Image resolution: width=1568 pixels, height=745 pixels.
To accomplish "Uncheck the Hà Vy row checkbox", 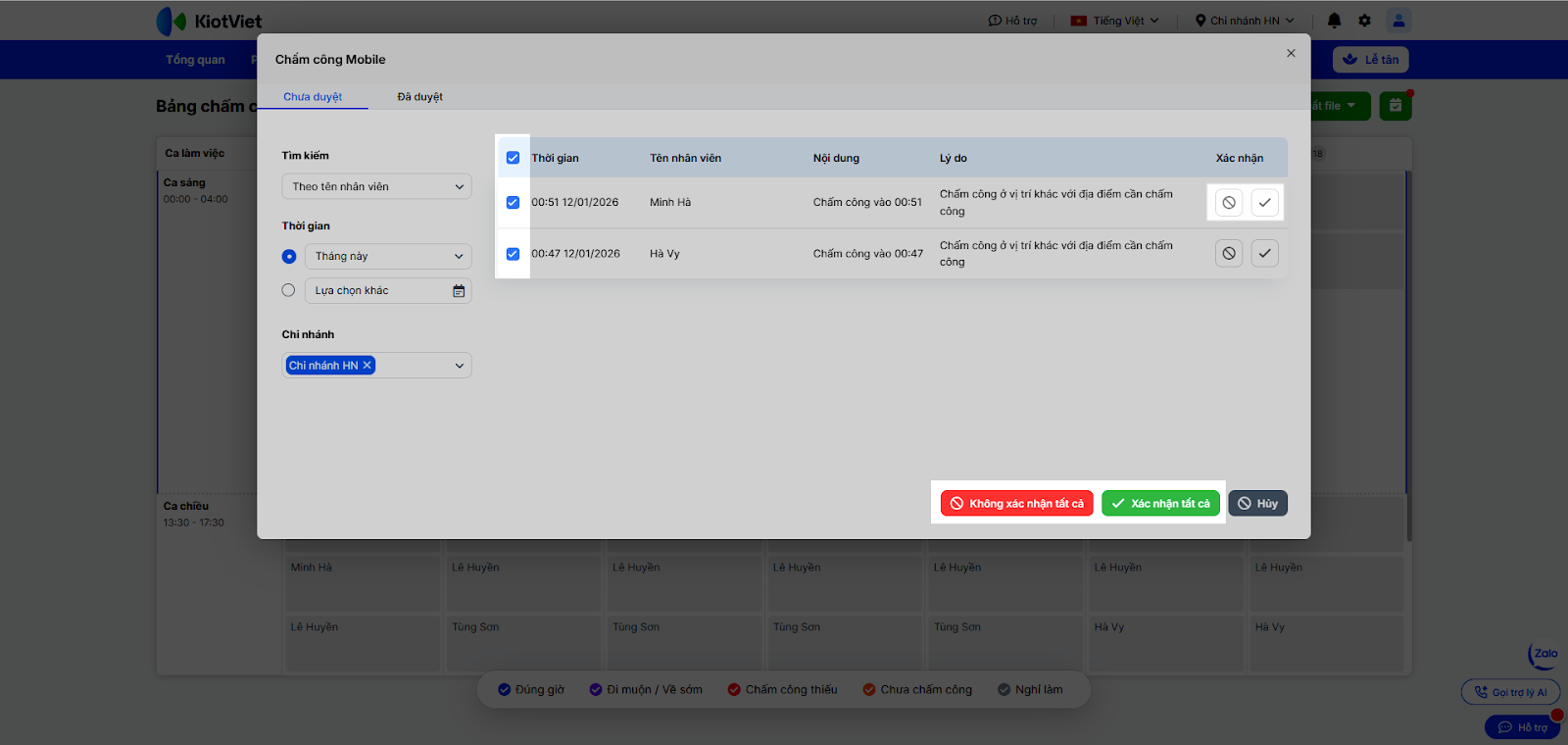I will coord(513,254).
